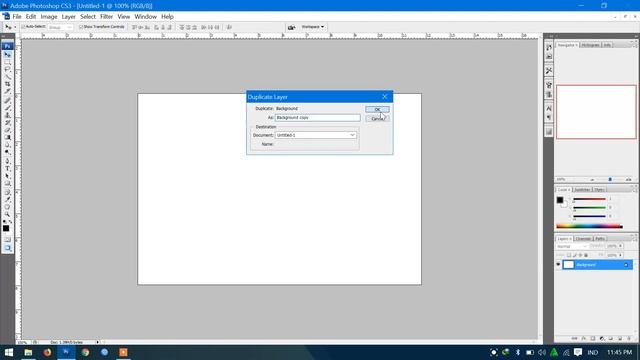Click OK in Duplicate Layer dialog
Screen dimensions: 640x360
click(377, 109)
